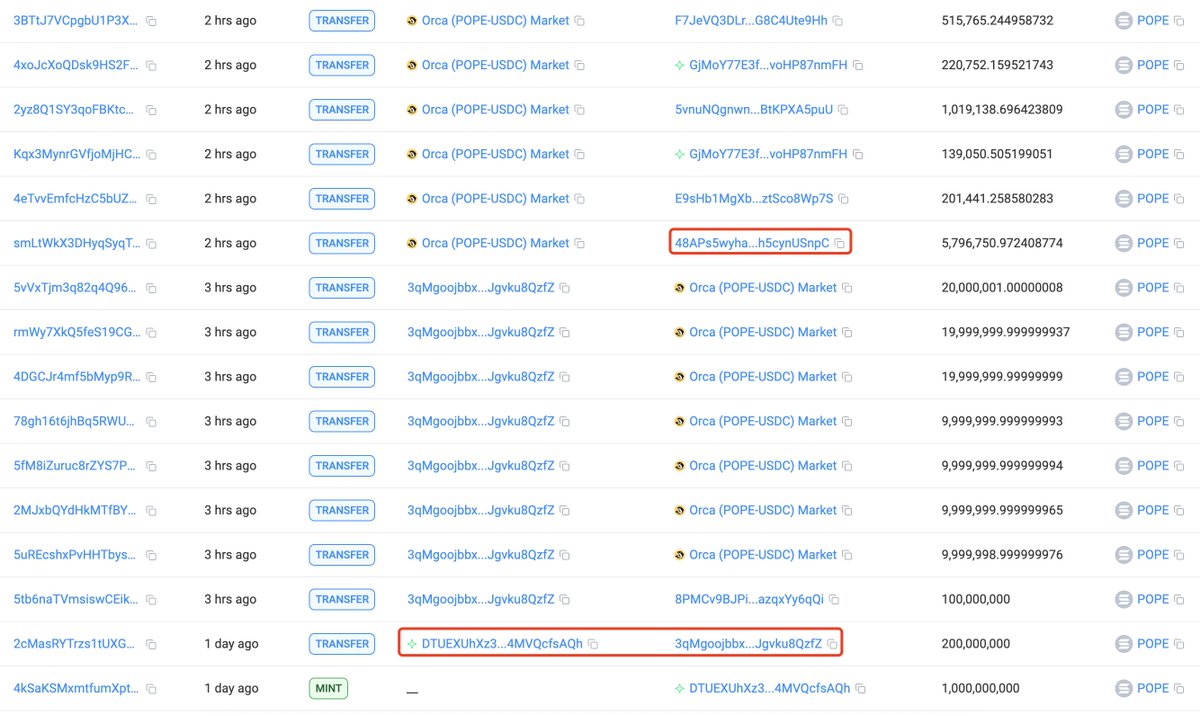The image size is (1200, 715).
Task: Select the amount 5,796,750.972408774
Action: pyautogui.click(x=1002, y=243)
